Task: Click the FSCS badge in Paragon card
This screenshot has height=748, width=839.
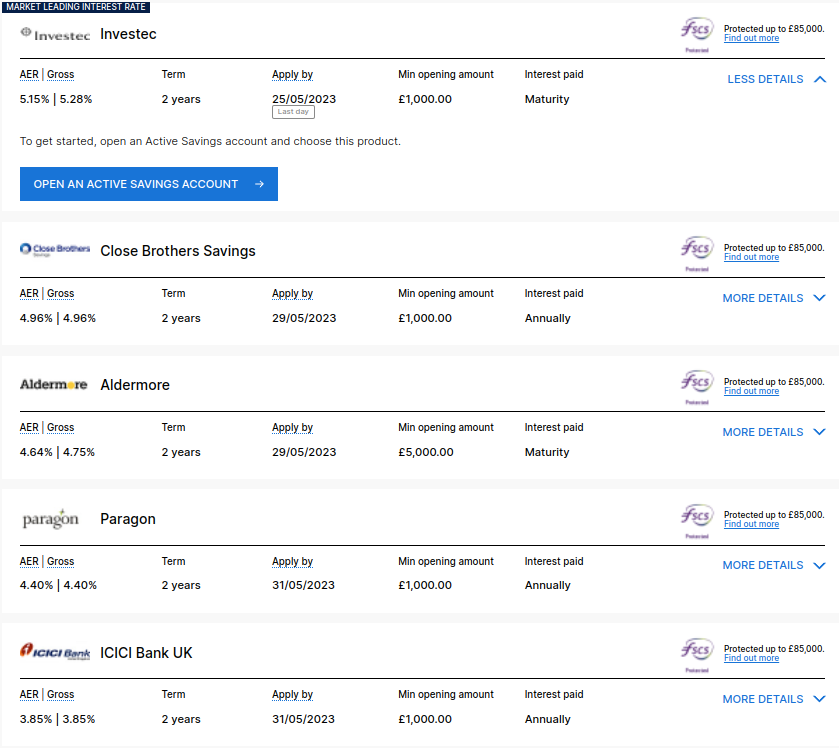Action: coord(697,520)
